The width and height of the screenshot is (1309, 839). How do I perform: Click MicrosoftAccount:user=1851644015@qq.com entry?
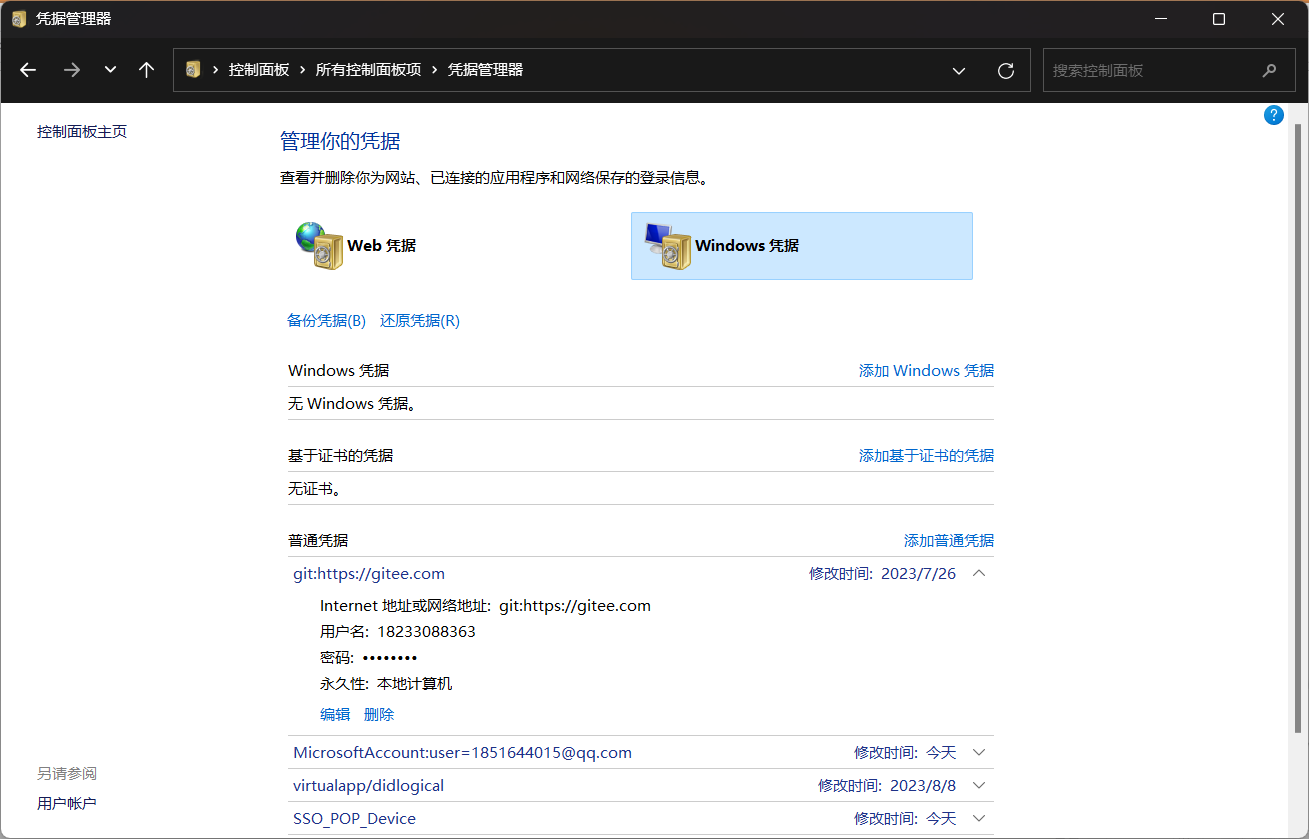pos(462,753)
